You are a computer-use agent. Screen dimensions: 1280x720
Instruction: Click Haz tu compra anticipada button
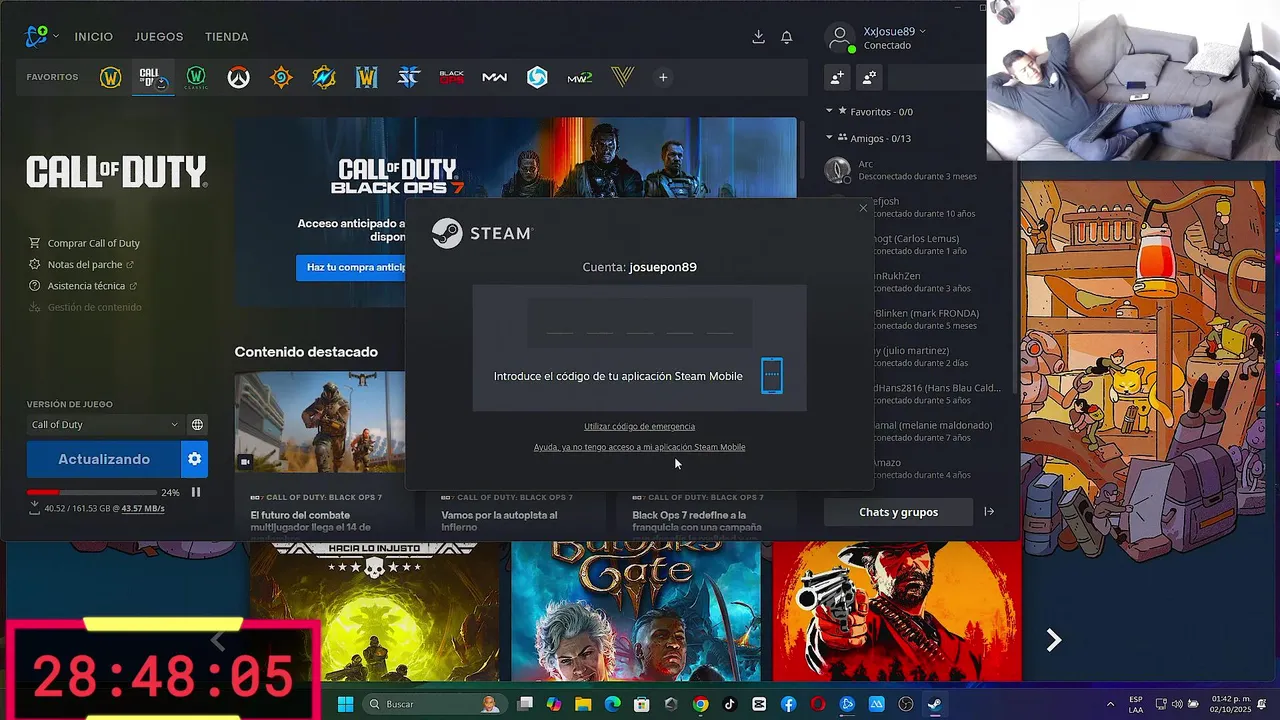click(350, 267)
